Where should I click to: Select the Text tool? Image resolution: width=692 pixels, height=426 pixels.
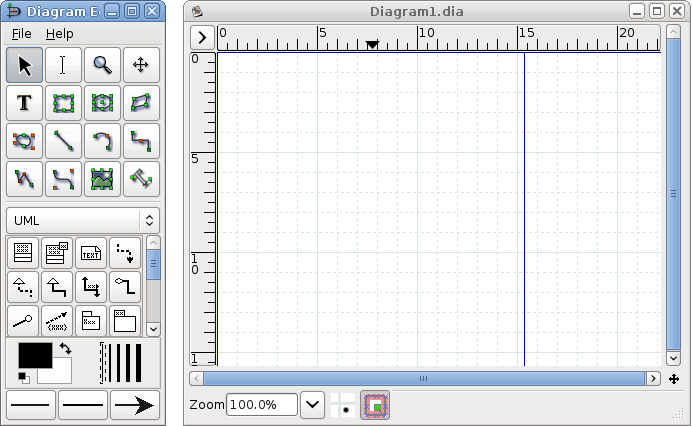coord(25,103)
